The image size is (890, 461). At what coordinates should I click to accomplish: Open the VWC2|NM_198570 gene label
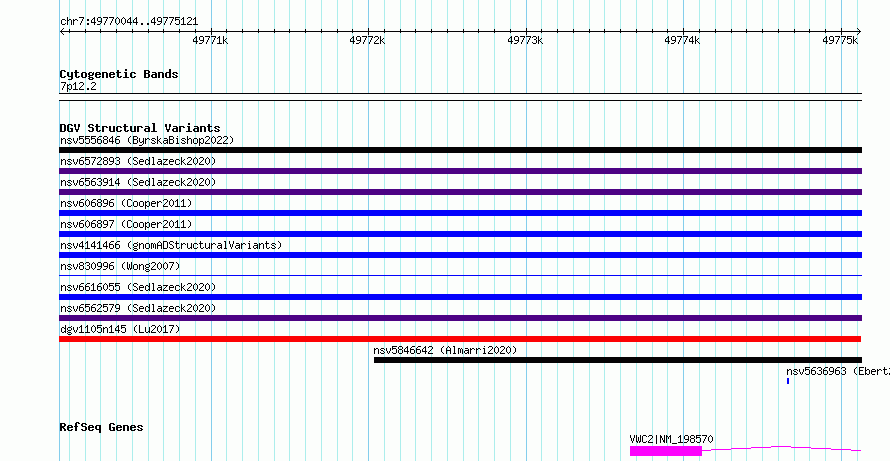click(x=671, y=439)
